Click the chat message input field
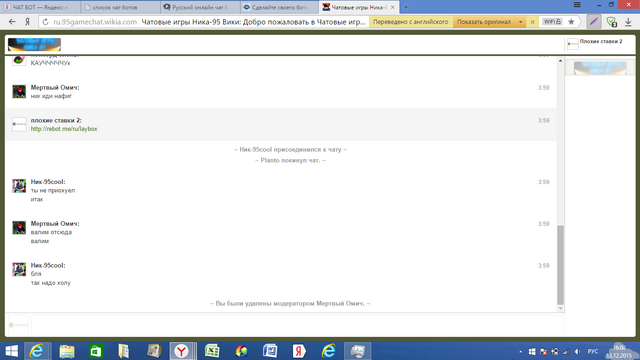This screenshot has width=640, height=360. 298,325
